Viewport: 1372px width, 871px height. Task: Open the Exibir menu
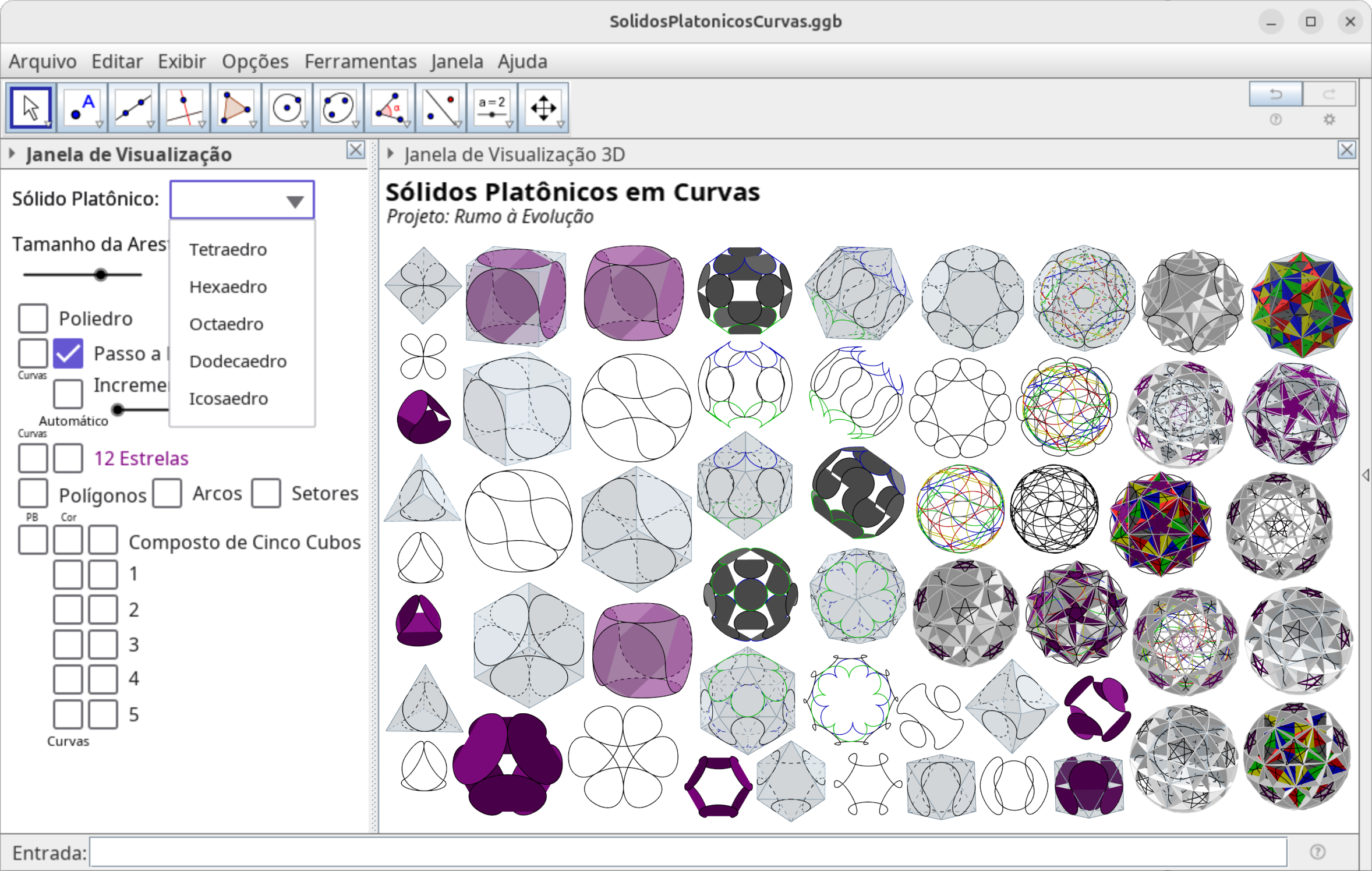click(x=182, y=61)
